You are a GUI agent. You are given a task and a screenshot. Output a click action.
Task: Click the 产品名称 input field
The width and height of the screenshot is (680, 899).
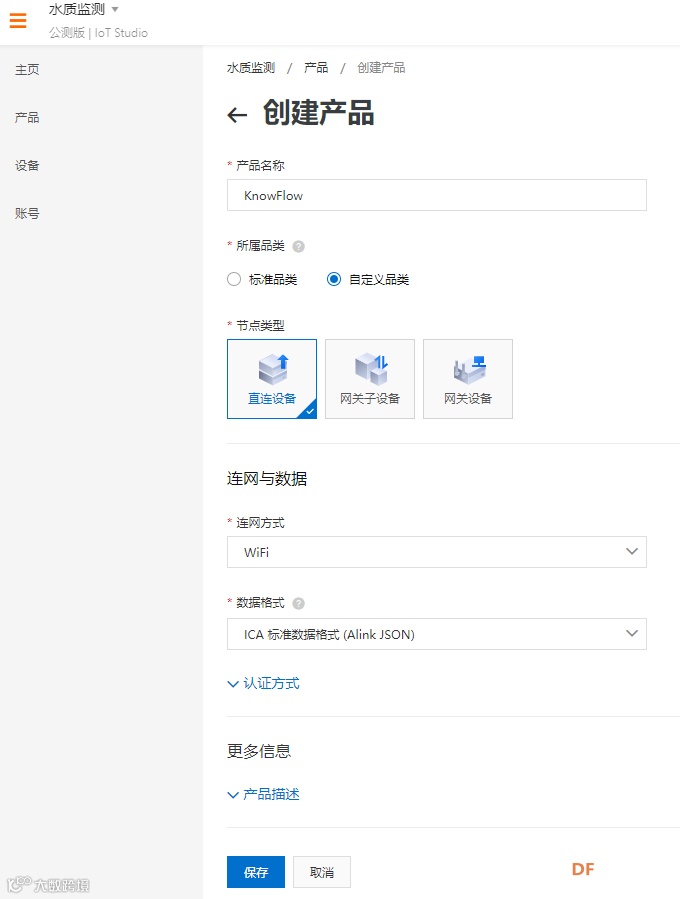[437, 195]
